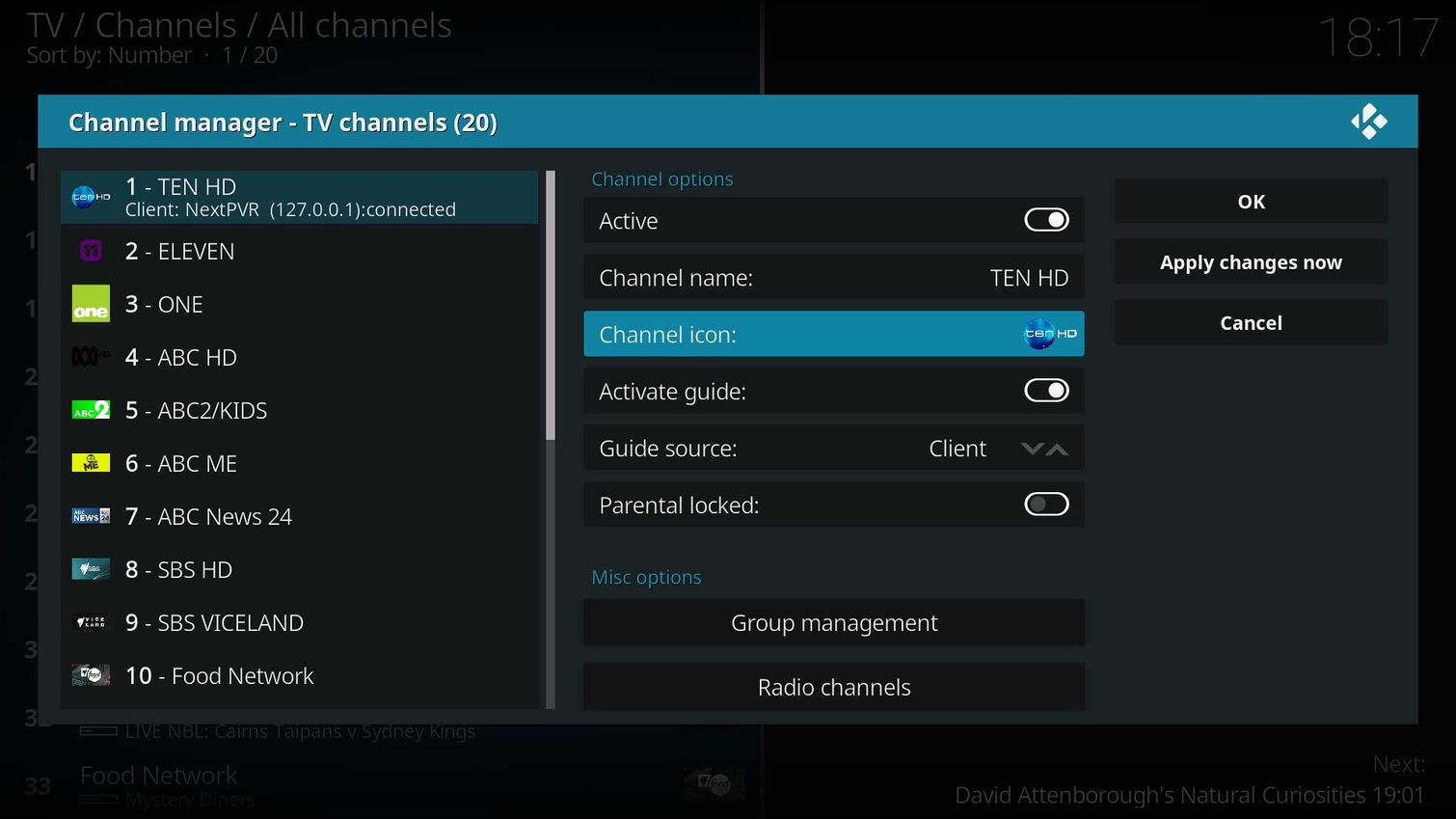Screen dimensions: 1456x819
Task: Open the Channel icon selector
Action: 834,334
